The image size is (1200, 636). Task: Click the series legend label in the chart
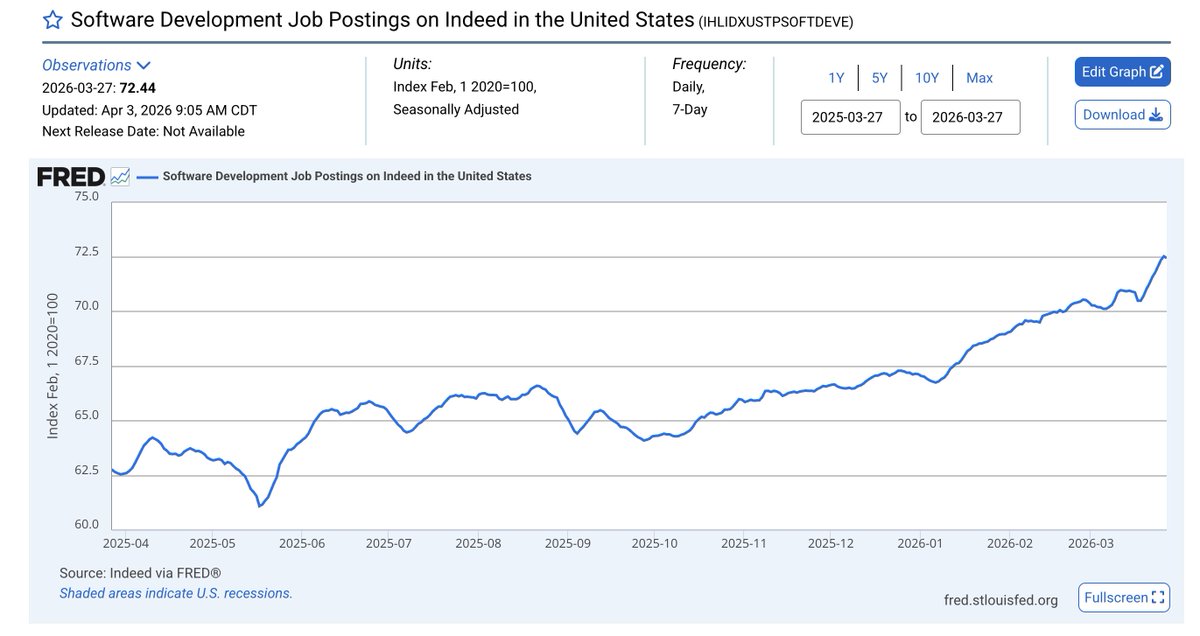click(346, 176)
